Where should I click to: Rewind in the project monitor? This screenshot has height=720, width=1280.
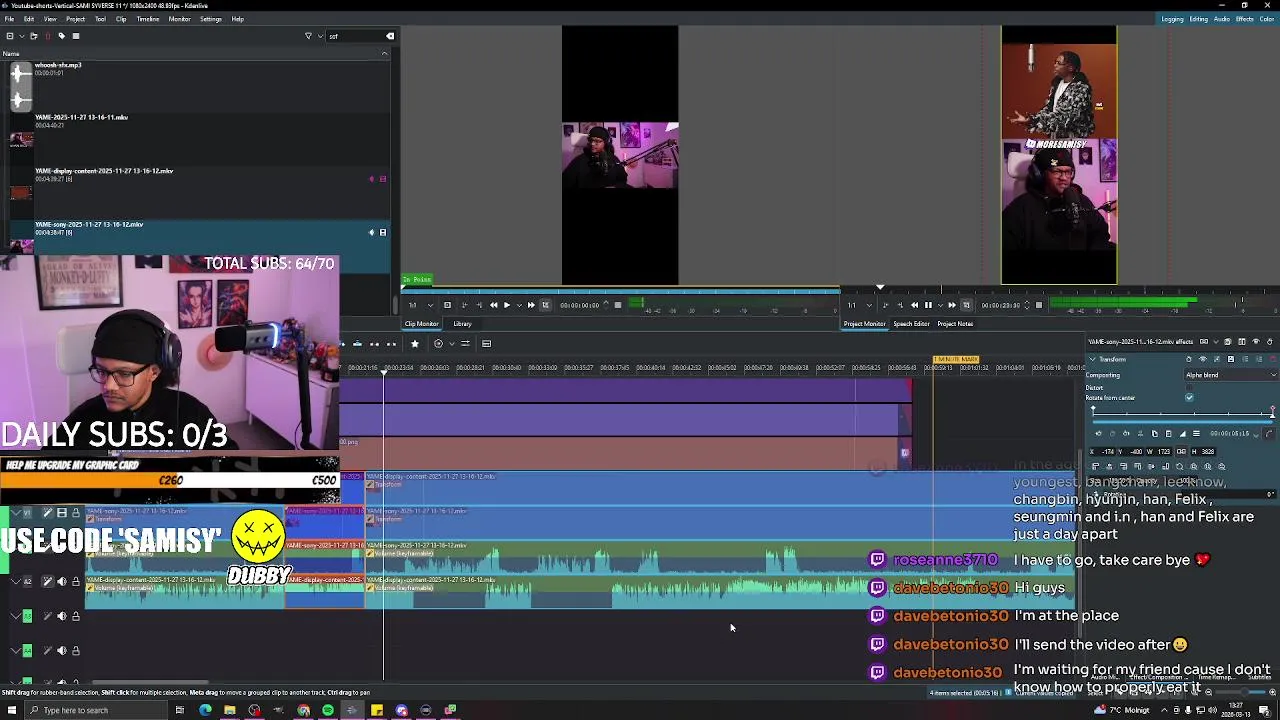(914, 305)
